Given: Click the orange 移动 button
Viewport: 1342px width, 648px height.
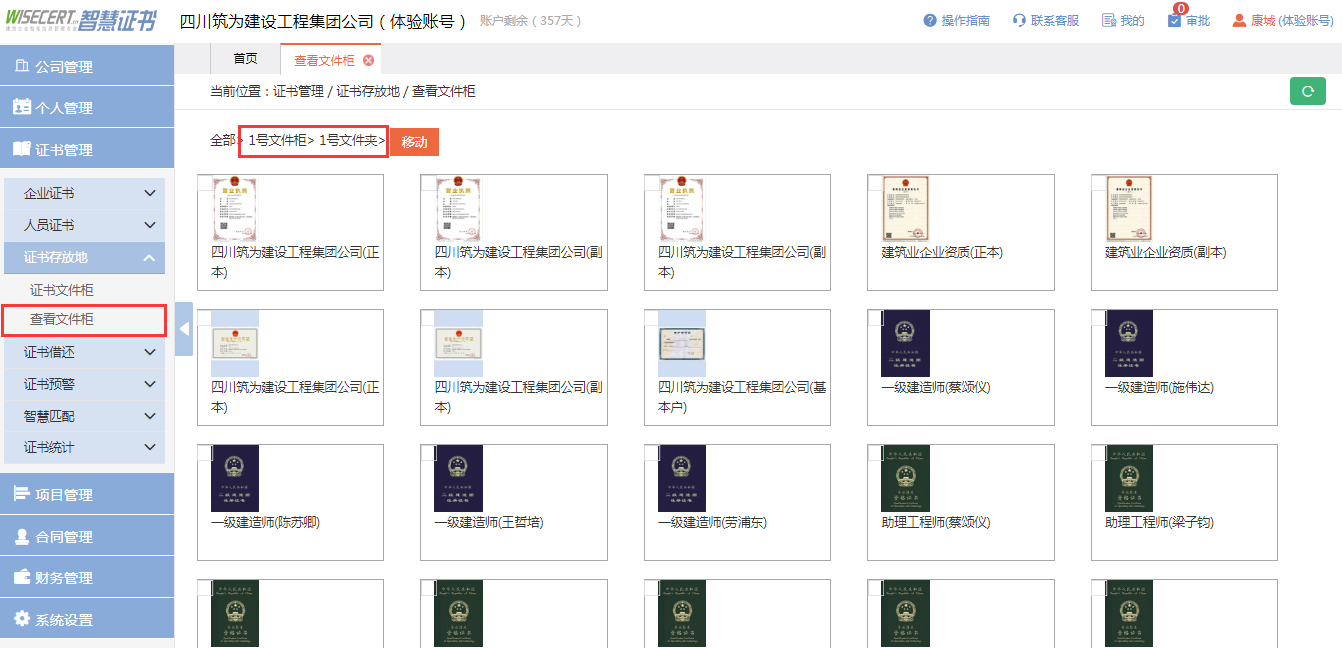Looking at the screenshot, I should pyautogui.click(x=414, y=142).
